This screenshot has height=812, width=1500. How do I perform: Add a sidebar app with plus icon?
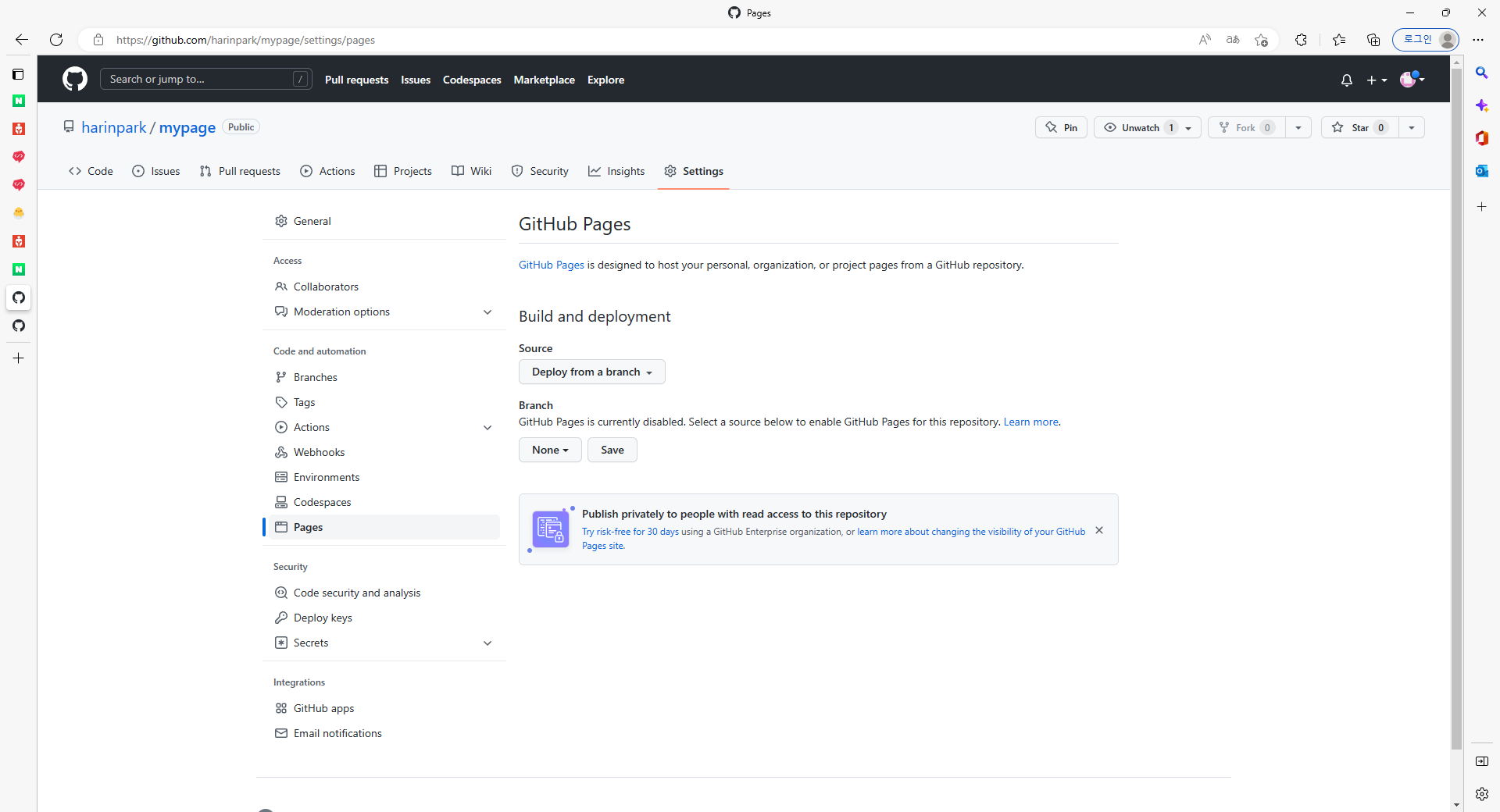[x=1481, y=207]
